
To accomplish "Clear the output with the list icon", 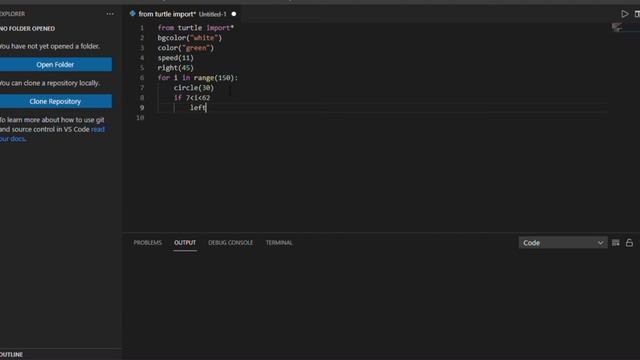I will pos(616,243).
